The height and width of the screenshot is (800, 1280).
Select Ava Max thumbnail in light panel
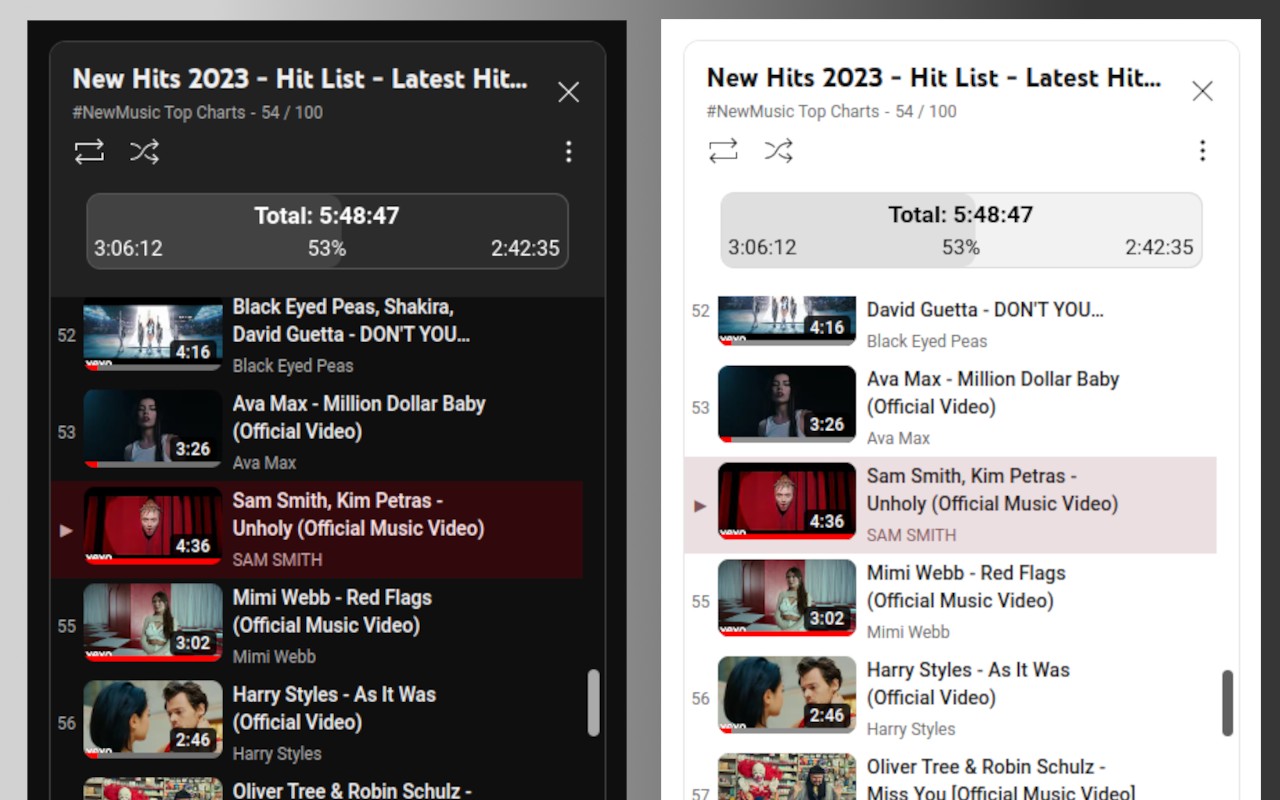point(787,404)
